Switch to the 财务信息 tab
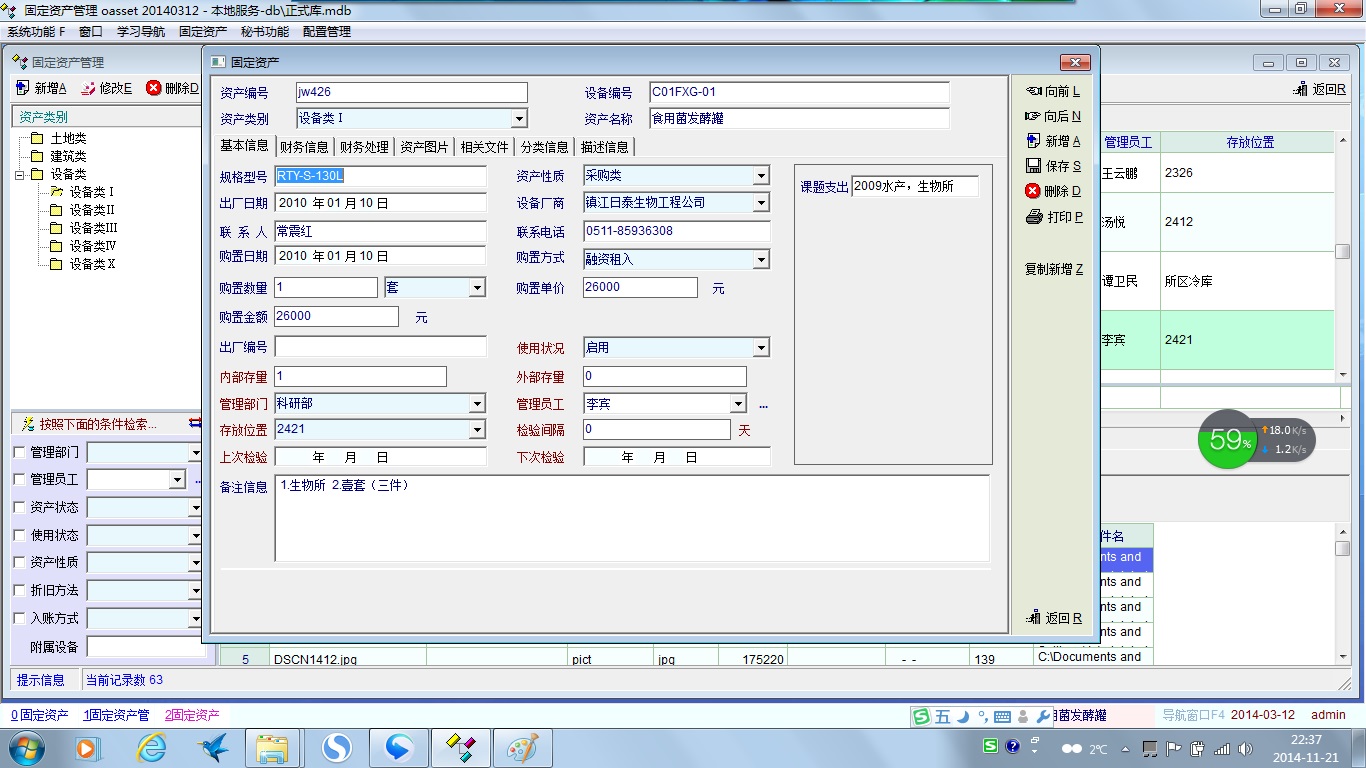This screenshot has width=1366, height=768. click(304, 147)
